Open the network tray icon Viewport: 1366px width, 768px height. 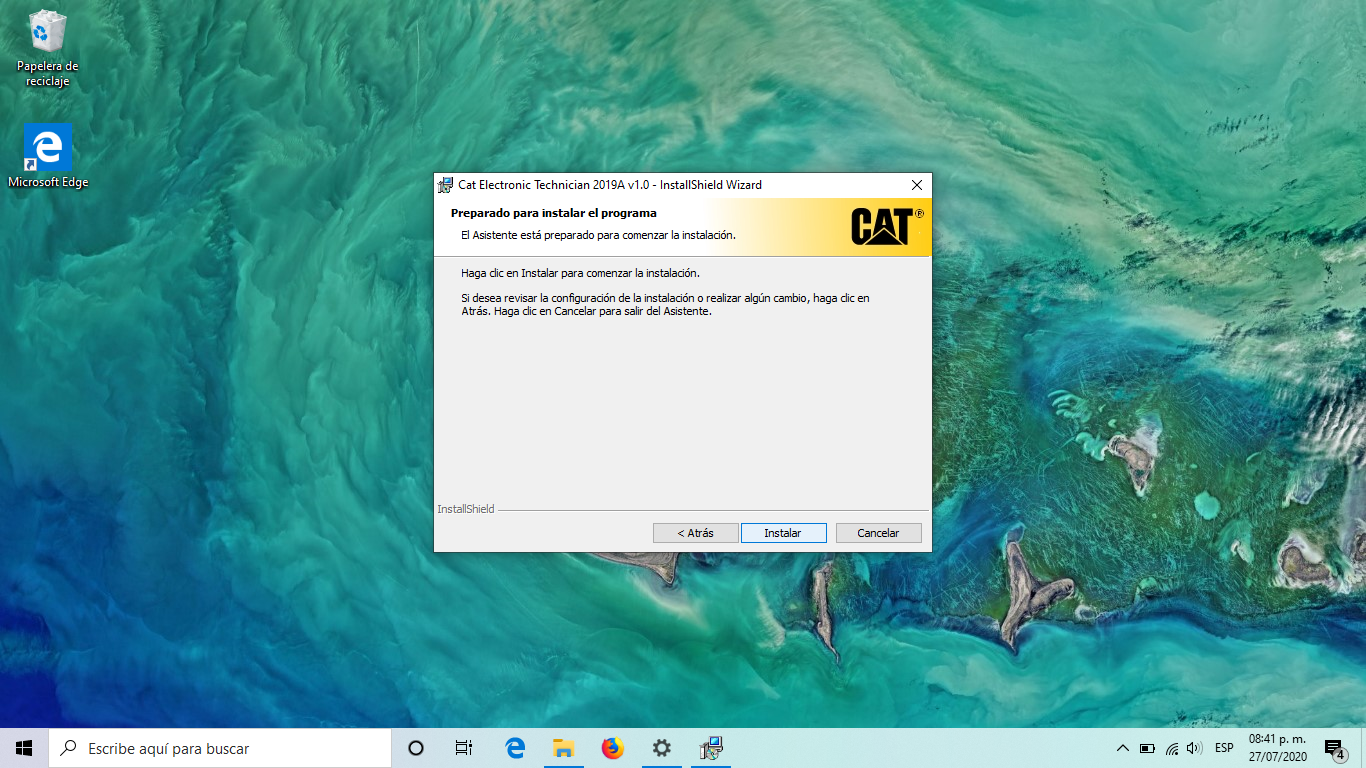coord(1171,748)
